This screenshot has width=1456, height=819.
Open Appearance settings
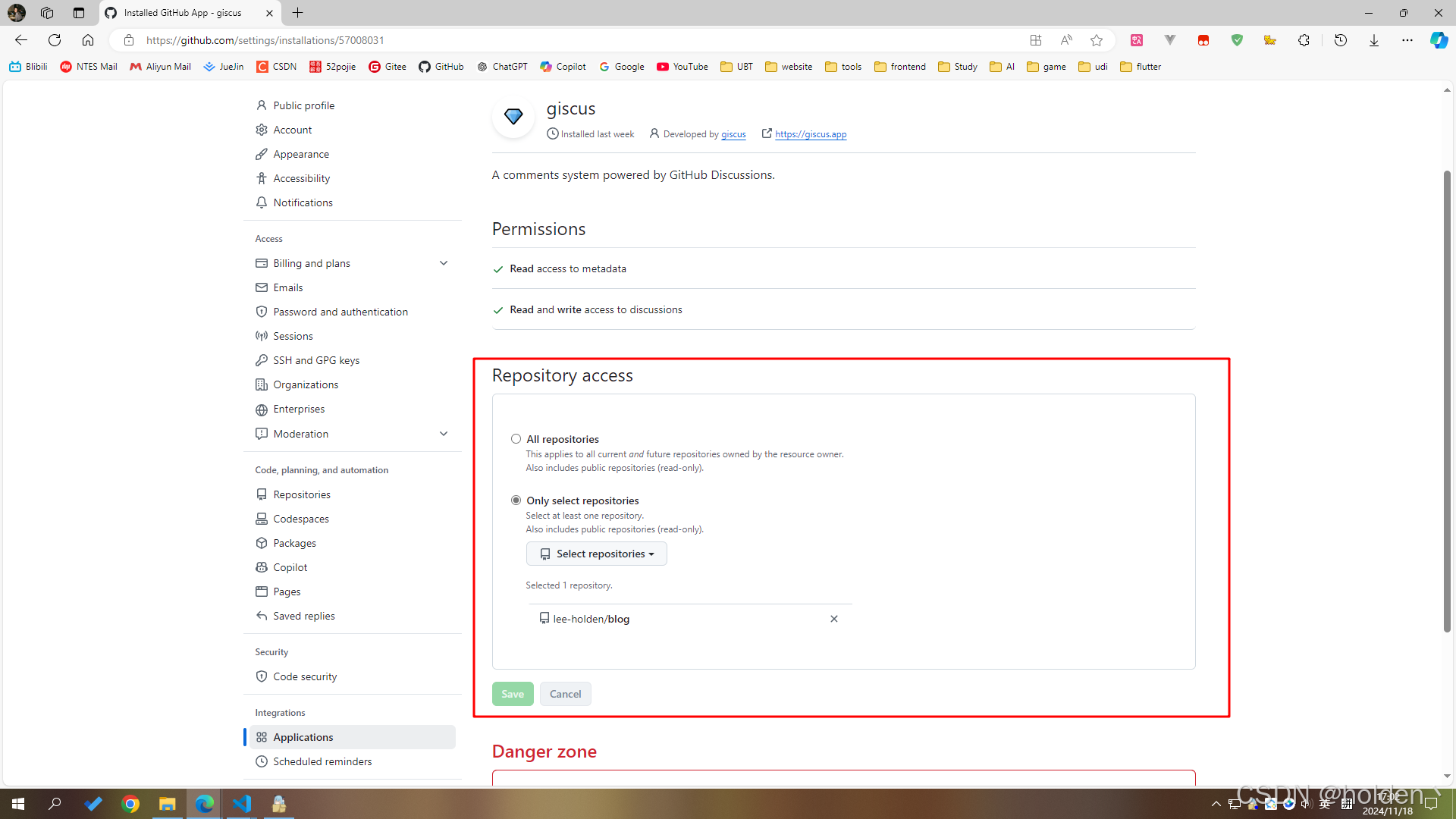pos(301,154)
